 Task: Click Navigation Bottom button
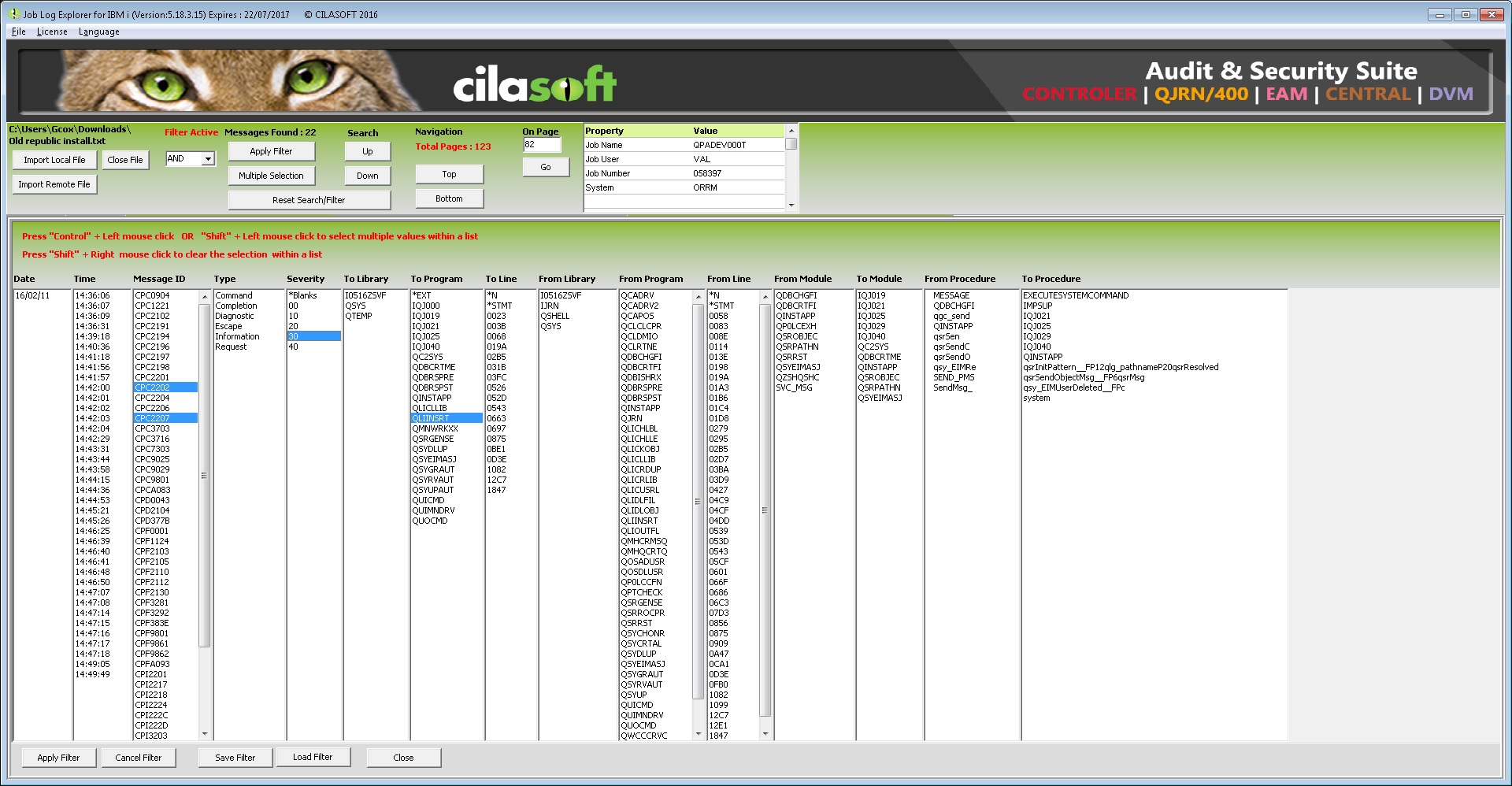click(449, 198)
